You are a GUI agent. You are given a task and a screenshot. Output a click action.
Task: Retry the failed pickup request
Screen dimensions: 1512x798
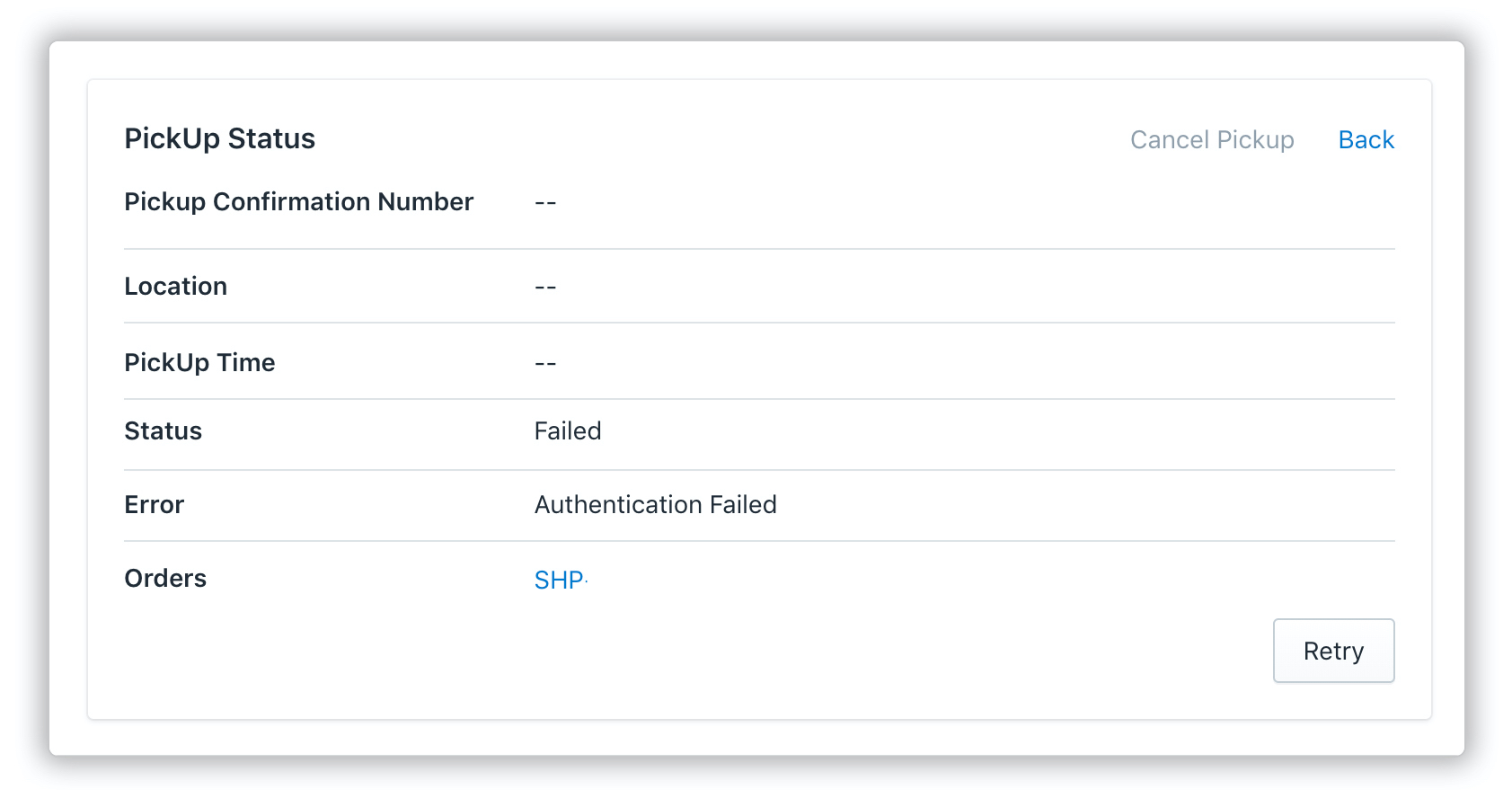pyautogui.click(x=1333, y=651)
